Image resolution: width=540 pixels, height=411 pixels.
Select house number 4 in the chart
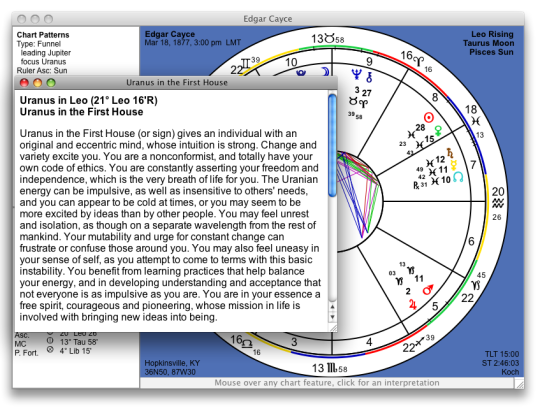[369, 342]
